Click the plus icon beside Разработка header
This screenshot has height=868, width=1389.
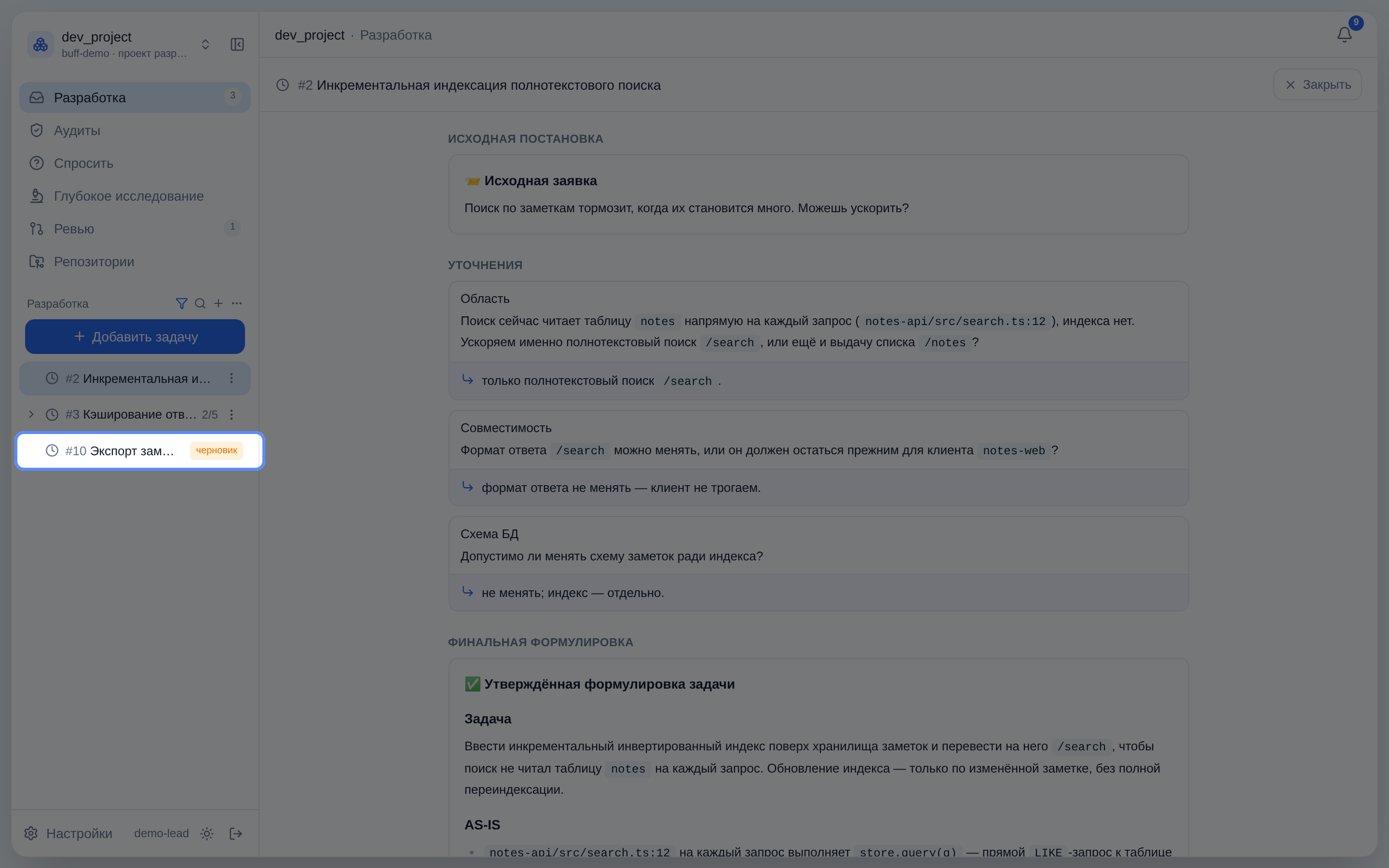point(218,303)
